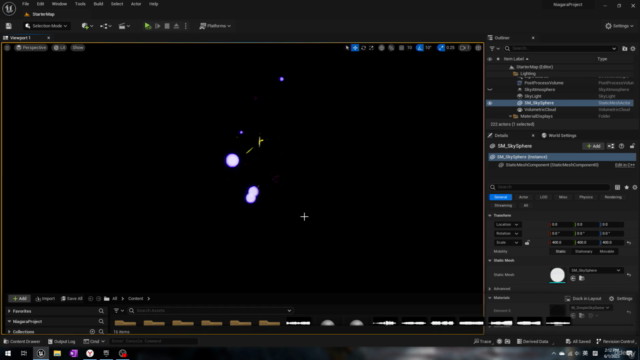This screenshot has width=640, height=360.
Task: Open the SM_SkySphere static mesh dropdown
Action: [596, 270]
